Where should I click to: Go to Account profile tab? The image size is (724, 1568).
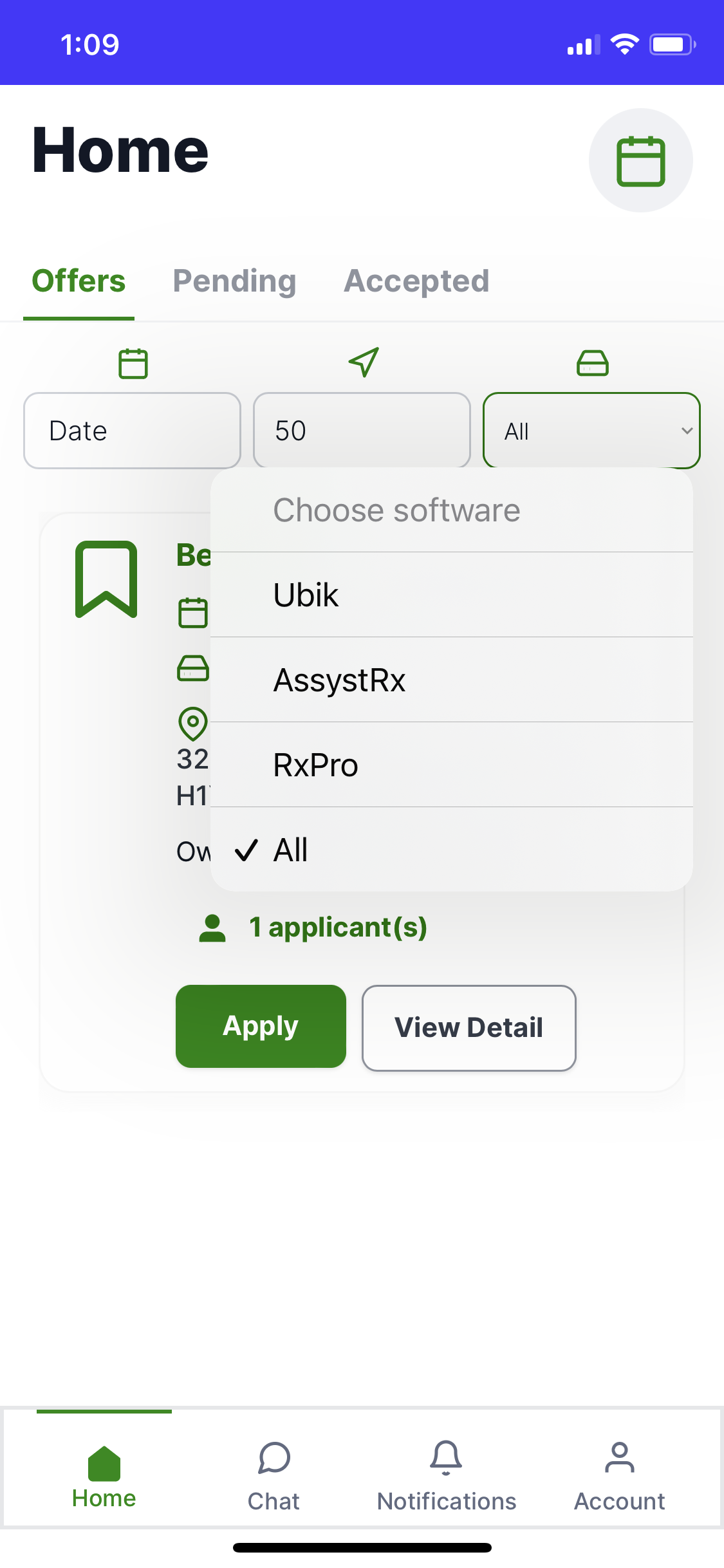click(x=619, y=1475)
